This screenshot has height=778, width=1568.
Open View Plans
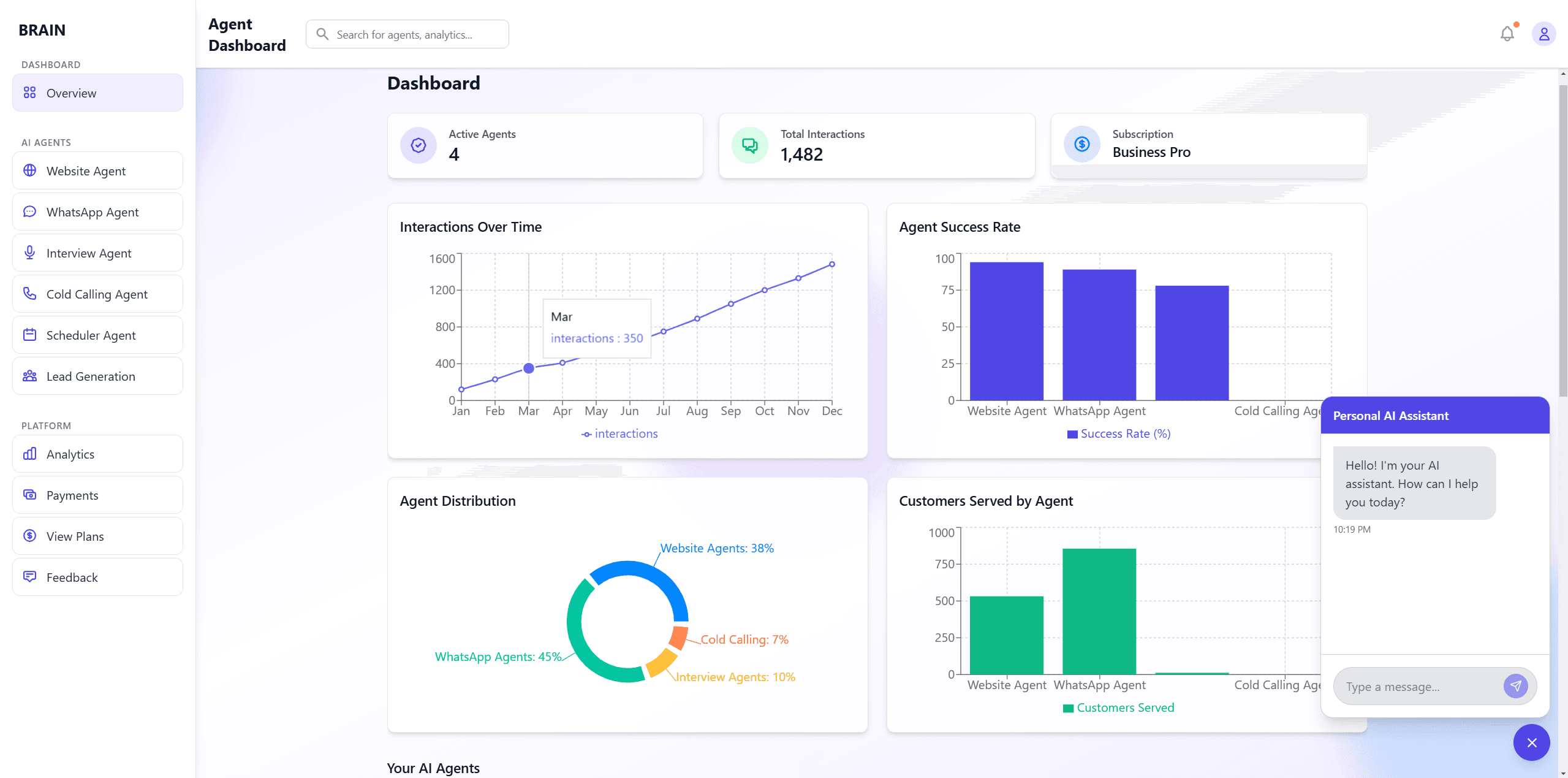point(97,536)
